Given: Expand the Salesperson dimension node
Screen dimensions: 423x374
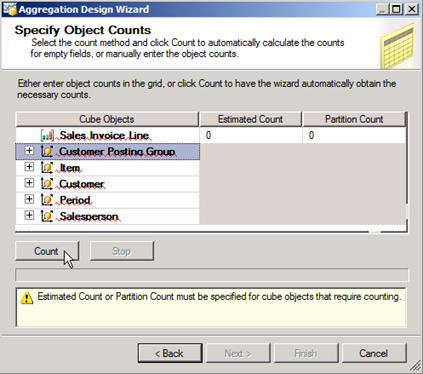Looking at the screenshot, I should pos(29,215).
